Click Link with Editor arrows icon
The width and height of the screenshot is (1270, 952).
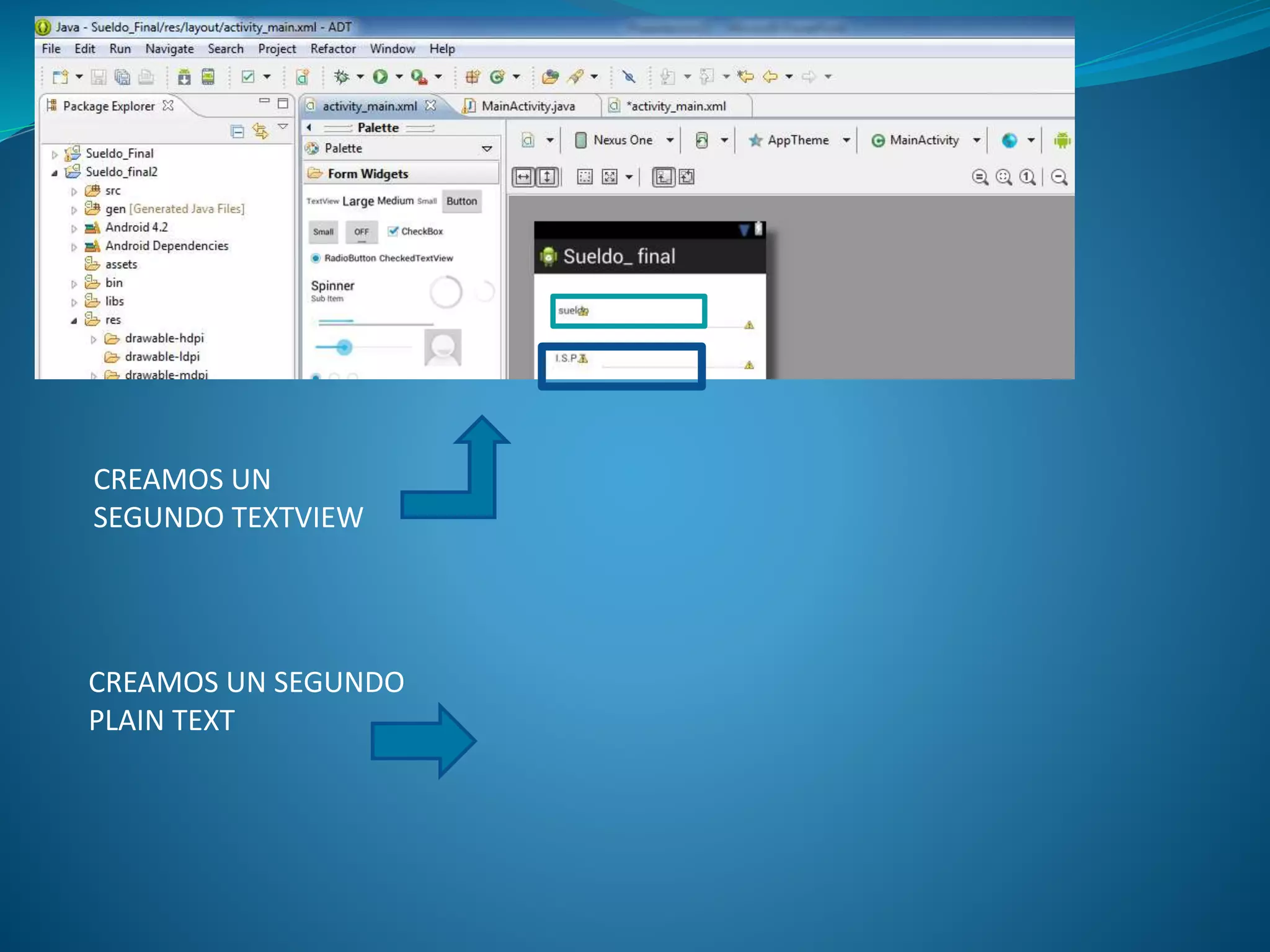tap(260, 131)
